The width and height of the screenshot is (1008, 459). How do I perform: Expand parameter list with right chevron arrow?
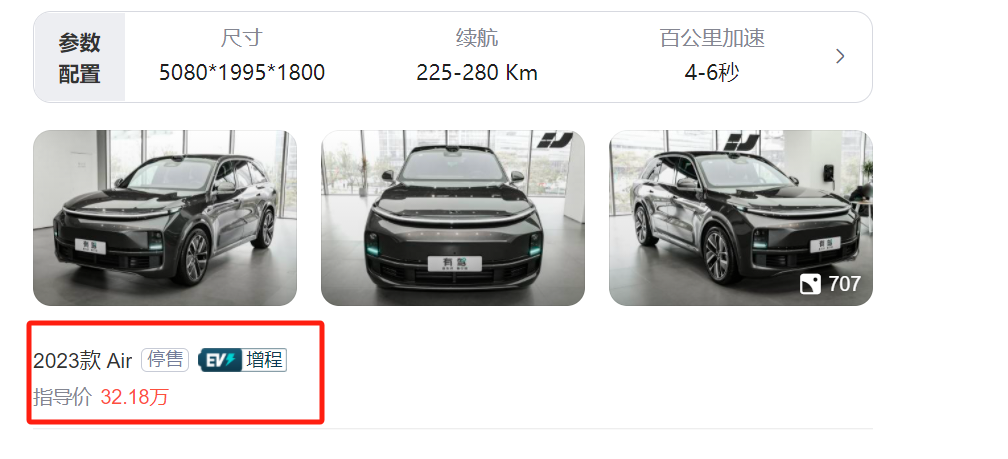(x=840, y=57)
